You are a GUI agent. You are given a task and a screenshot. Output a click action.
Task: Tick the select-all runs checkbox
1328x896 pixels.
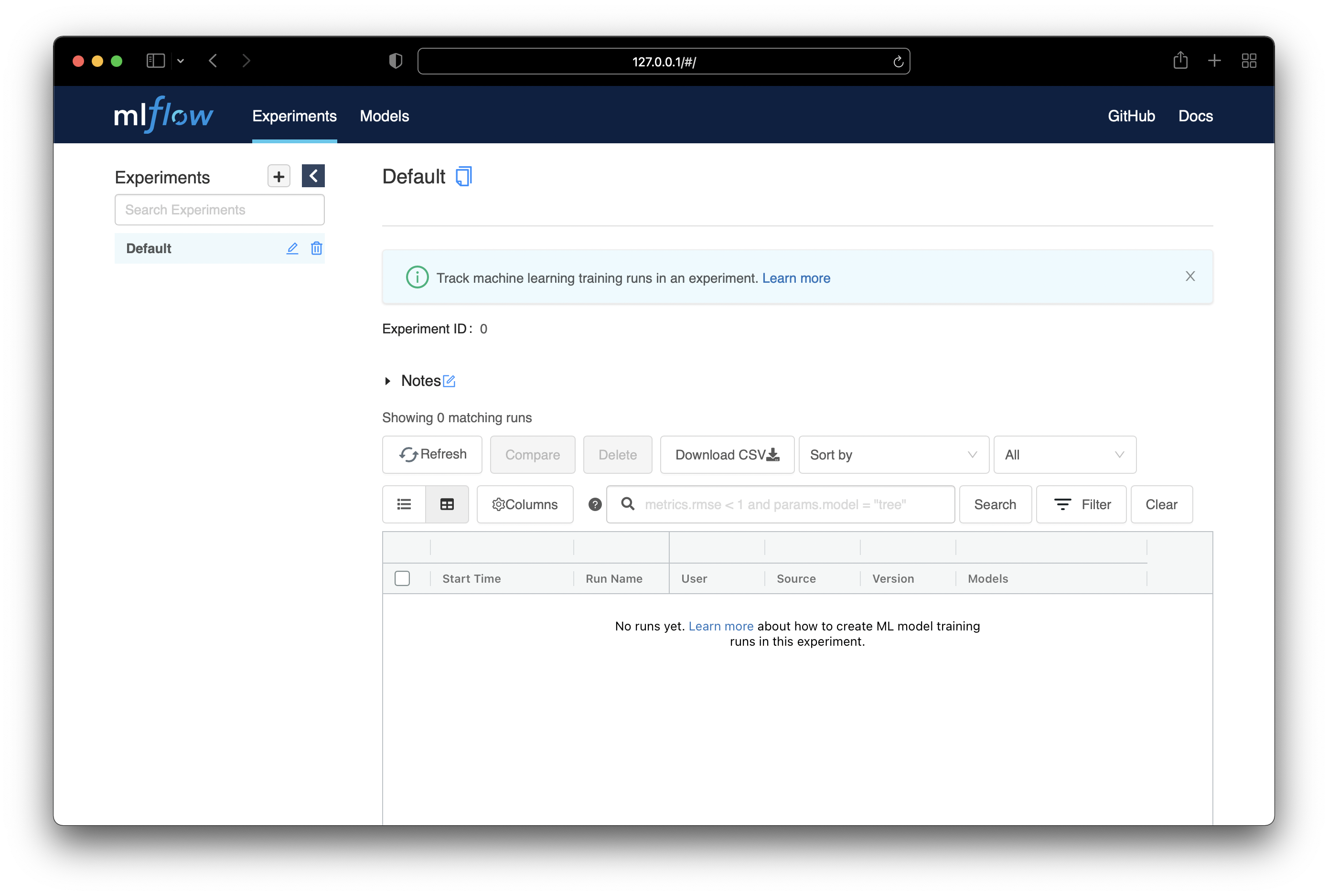point(402,578)
